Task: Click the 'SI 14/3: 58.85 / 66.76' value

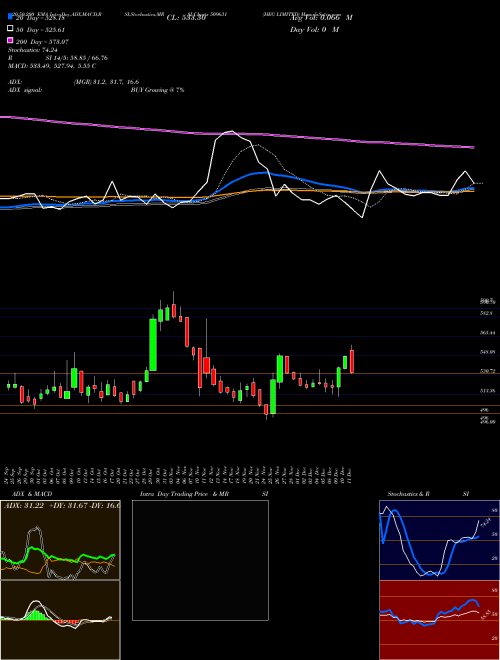Action: click(x=77, y=58)
